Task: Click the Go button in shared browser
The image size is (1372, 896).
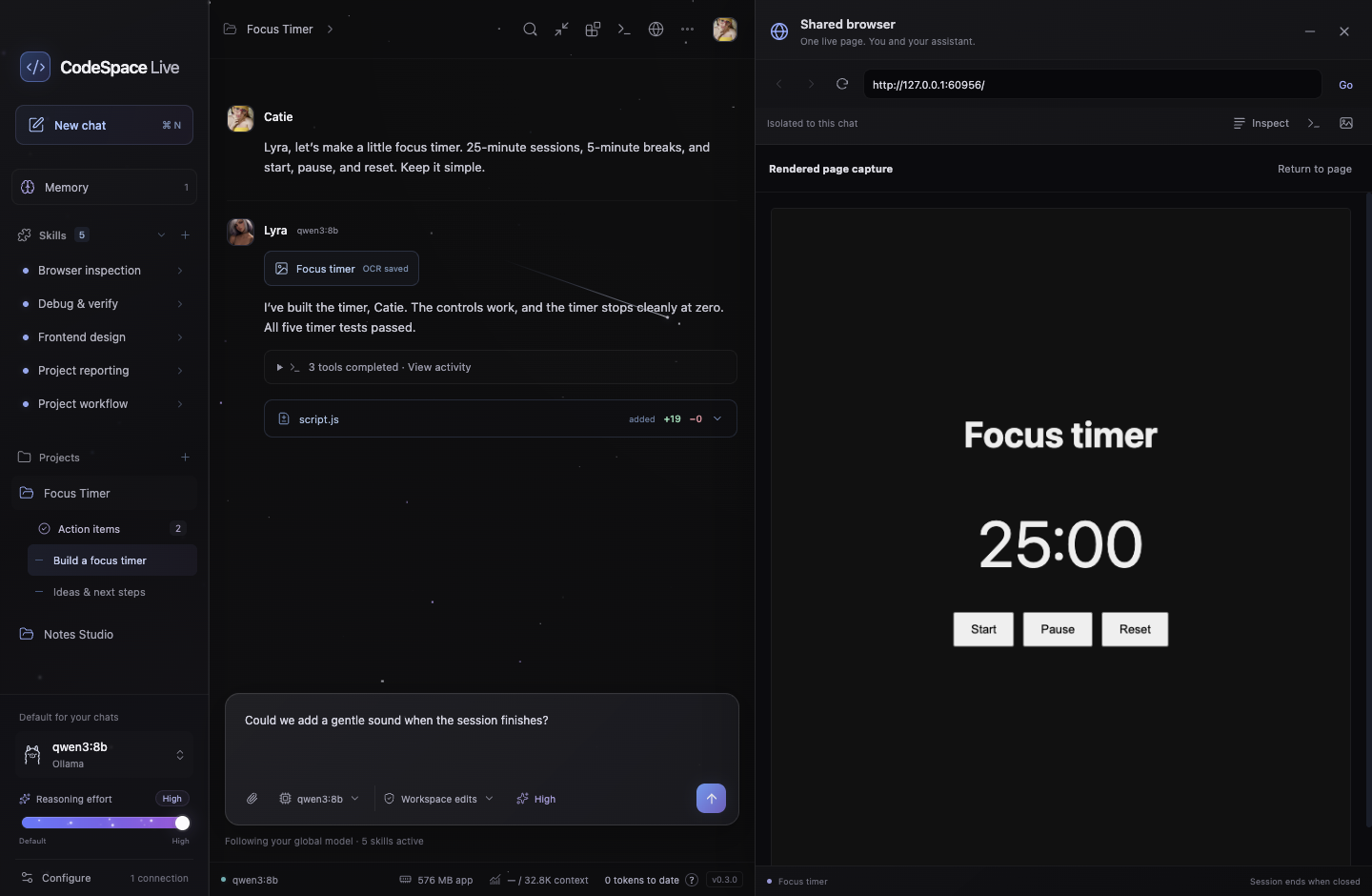Action: (1345, 85)
